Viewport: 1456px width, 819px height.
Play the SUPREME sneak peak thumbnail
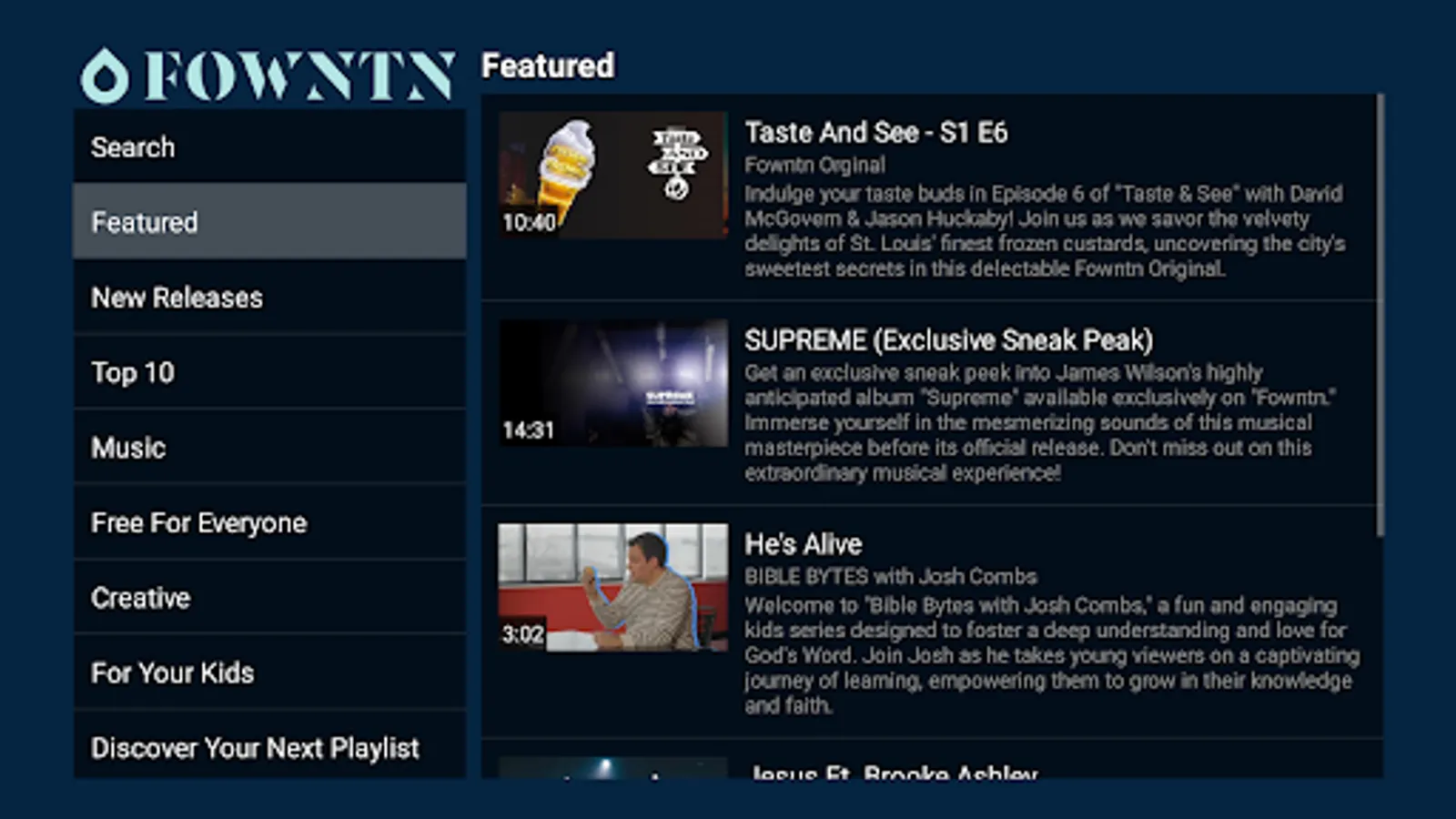pyautogui.click(x=612, y=382)
